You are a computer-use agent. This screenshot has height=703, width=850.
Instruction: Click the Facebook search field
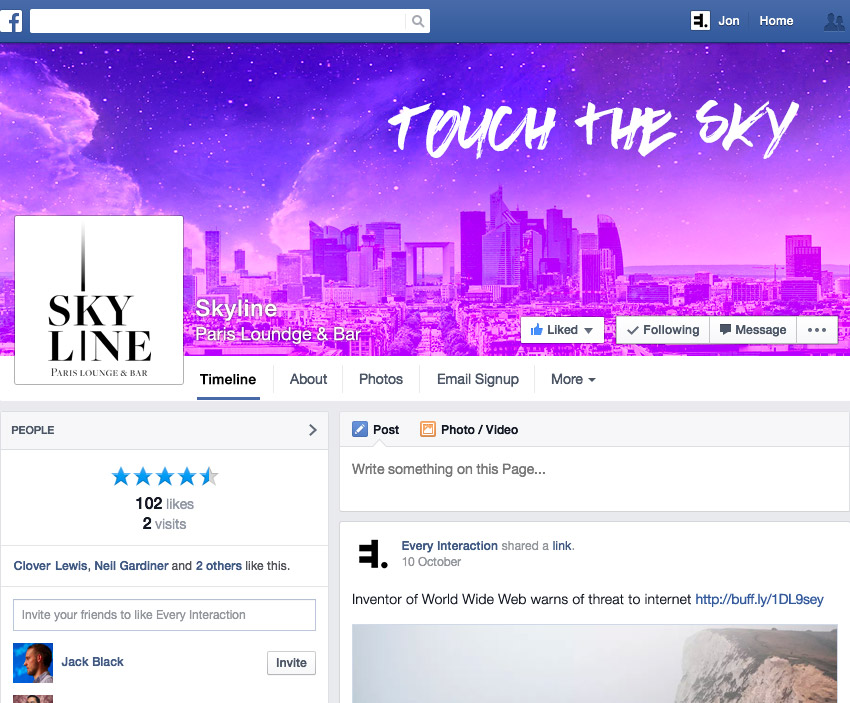pyautogui.click(x=217, y=21)
